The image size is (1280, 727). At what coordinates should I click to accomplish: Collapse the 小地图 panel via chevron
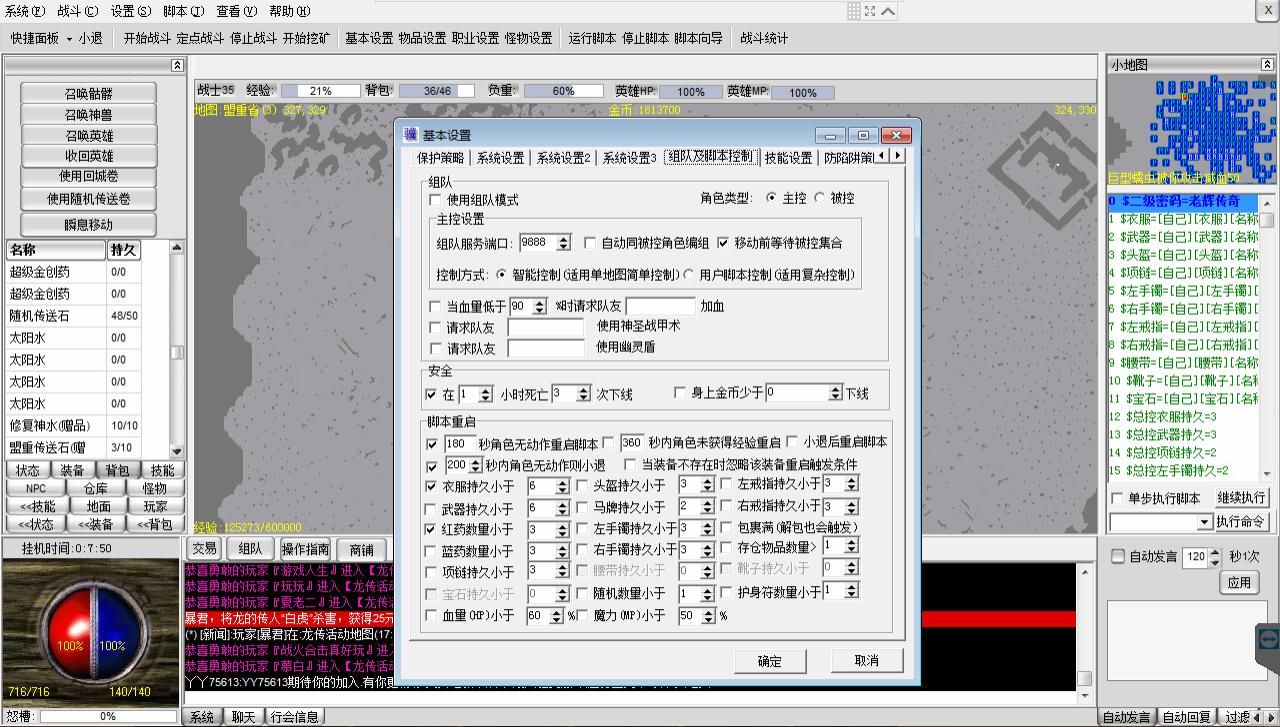(1269, 65)
